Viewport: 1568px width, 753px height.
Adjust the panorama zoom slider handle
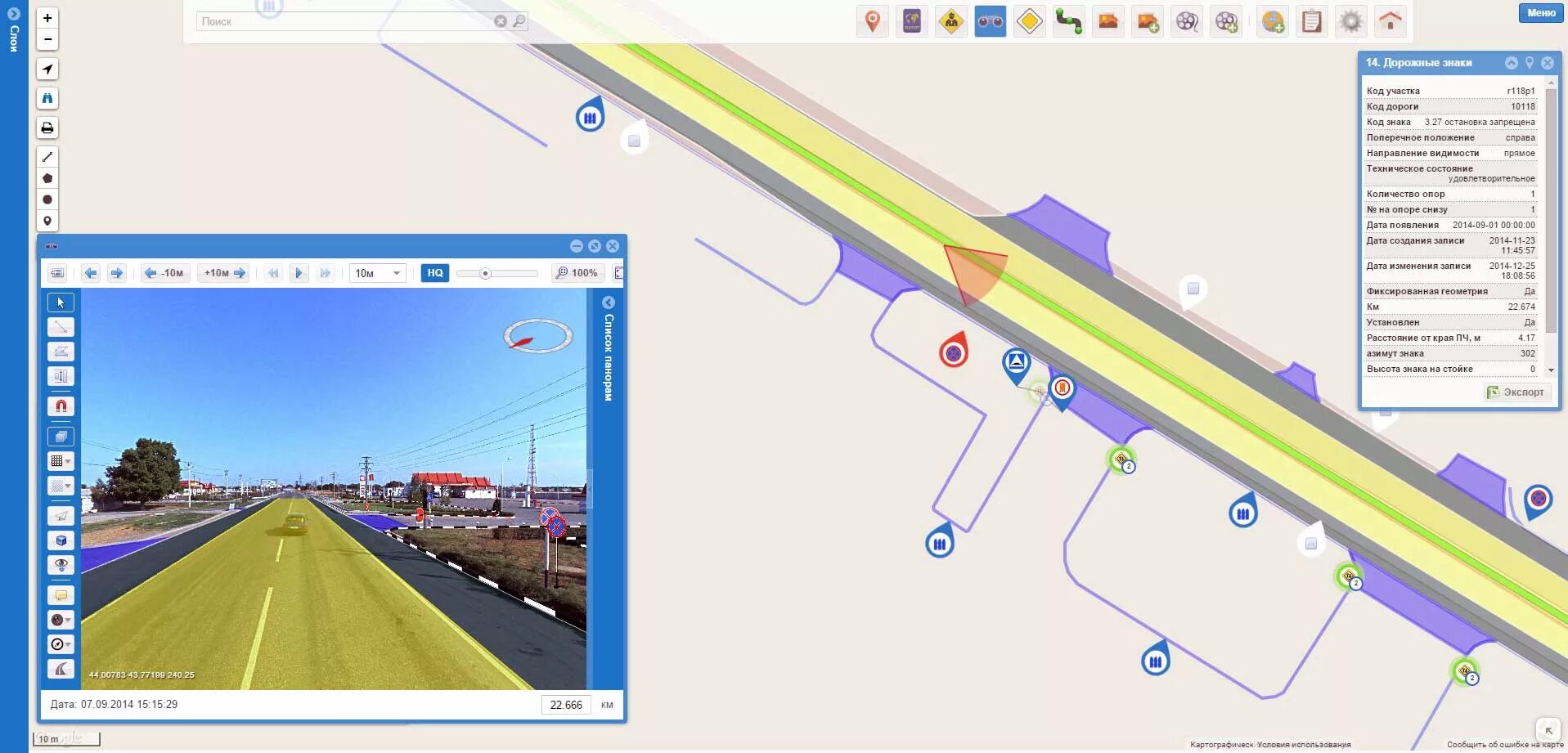pyautogui.click(x=485, y=273)
